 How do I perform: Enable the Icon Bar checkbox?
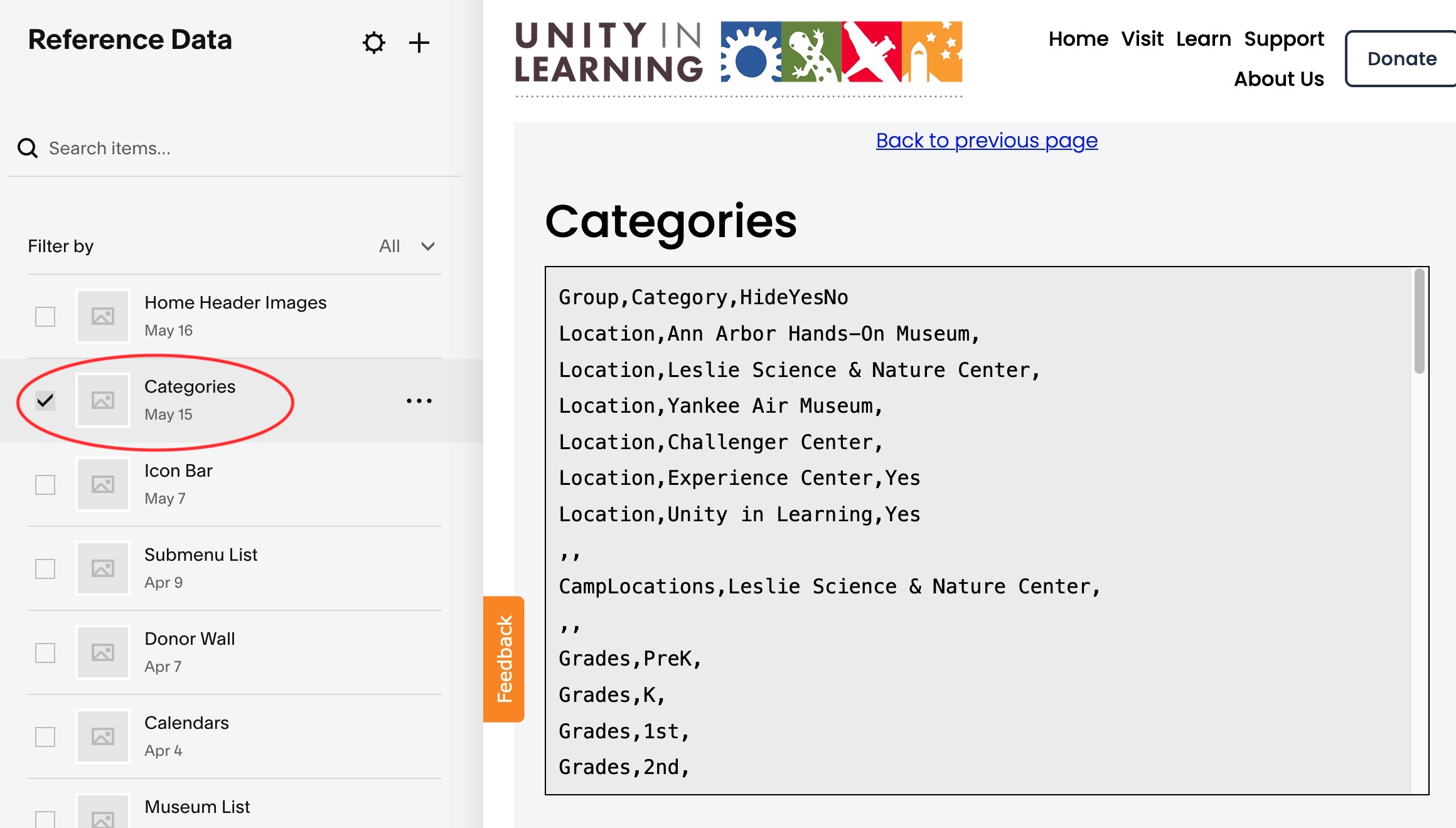44,483
